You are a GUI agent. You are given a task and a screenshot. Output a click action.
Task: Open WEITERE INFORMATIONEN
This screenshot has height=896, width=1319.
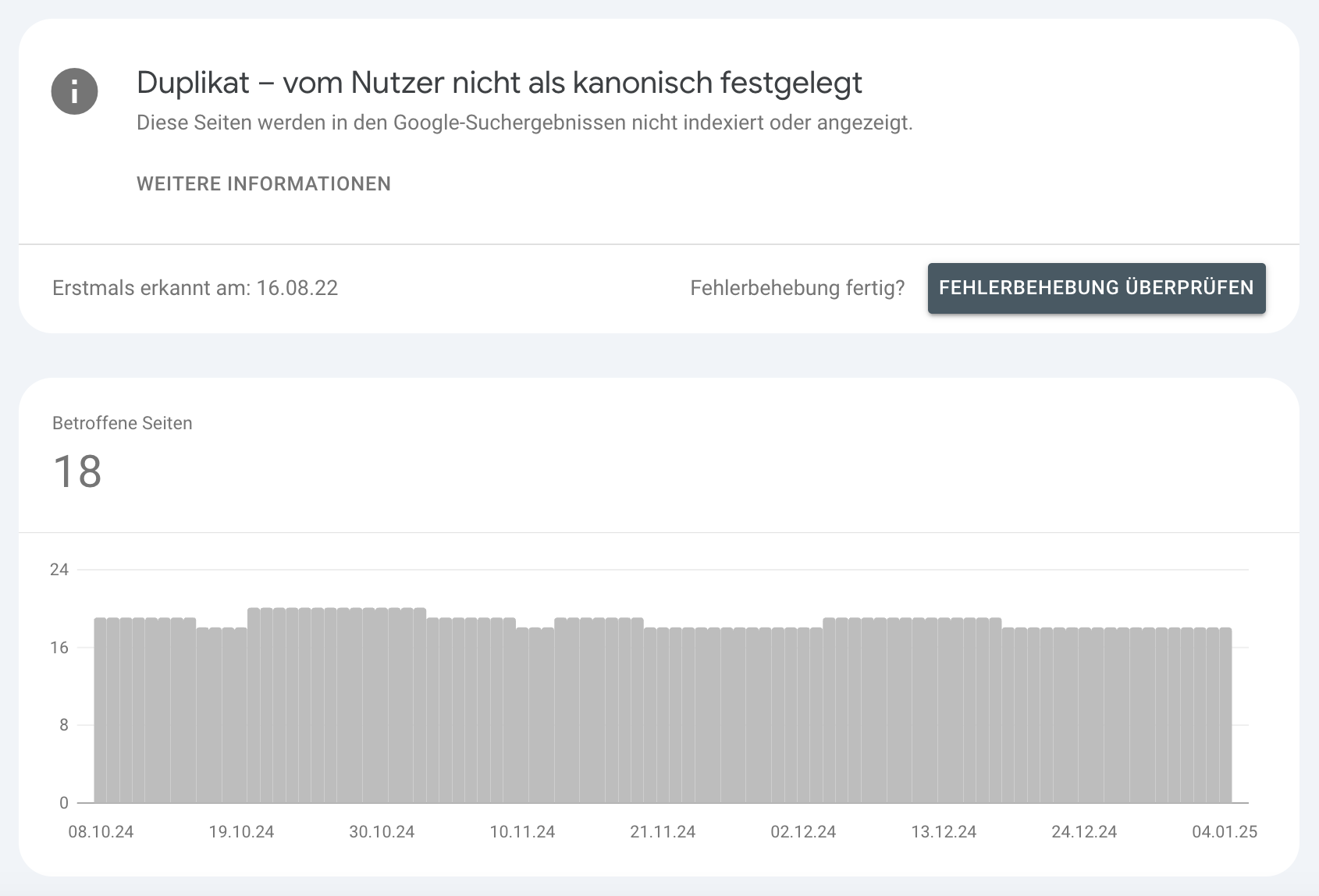pos(264,184)
